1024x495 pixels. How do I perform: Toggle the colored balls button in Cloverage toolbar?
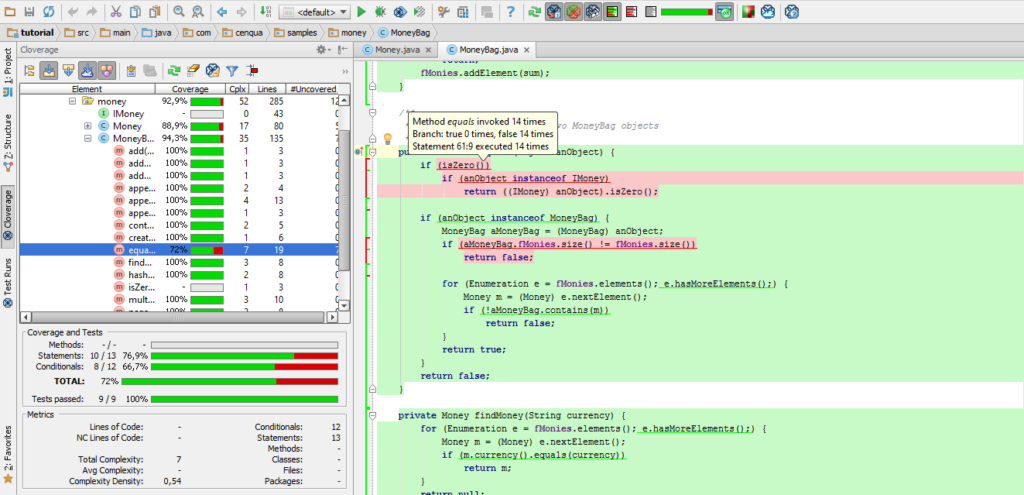pyautogui.click(x=107, y=70)
